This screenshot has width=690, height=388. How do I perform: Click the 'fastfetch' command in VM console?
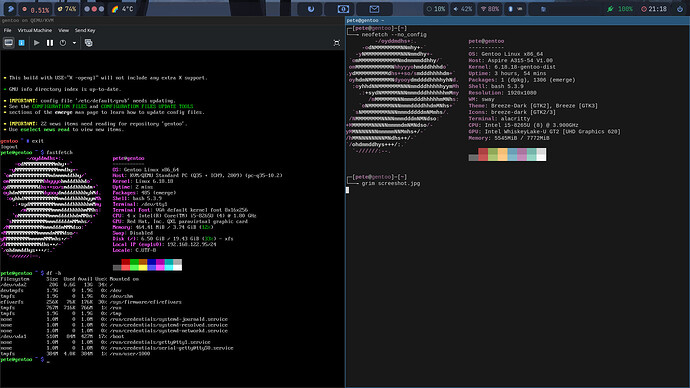(59, 153)
